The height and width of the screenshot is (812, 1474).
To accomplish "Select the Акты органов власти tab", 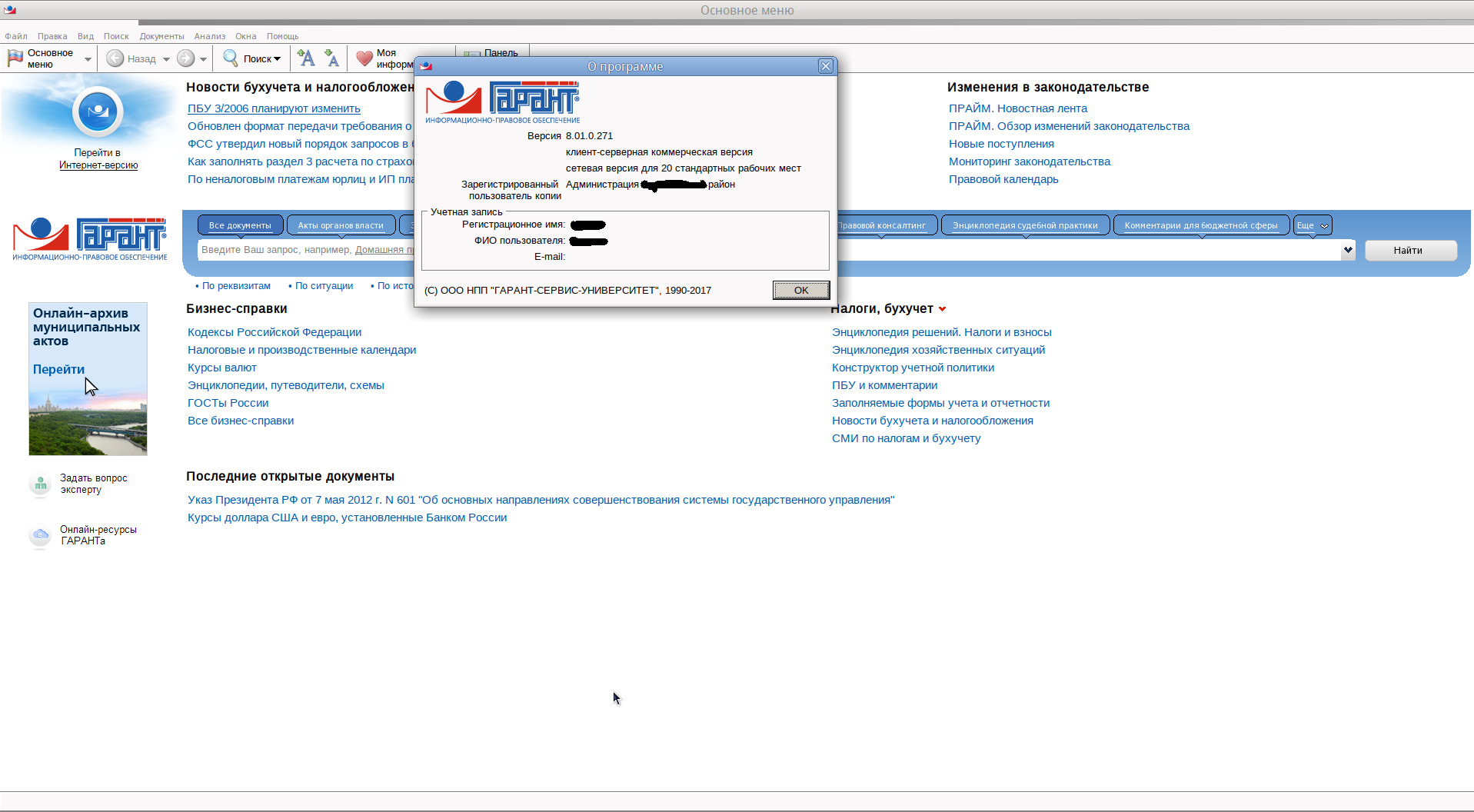I will (341, 225).
